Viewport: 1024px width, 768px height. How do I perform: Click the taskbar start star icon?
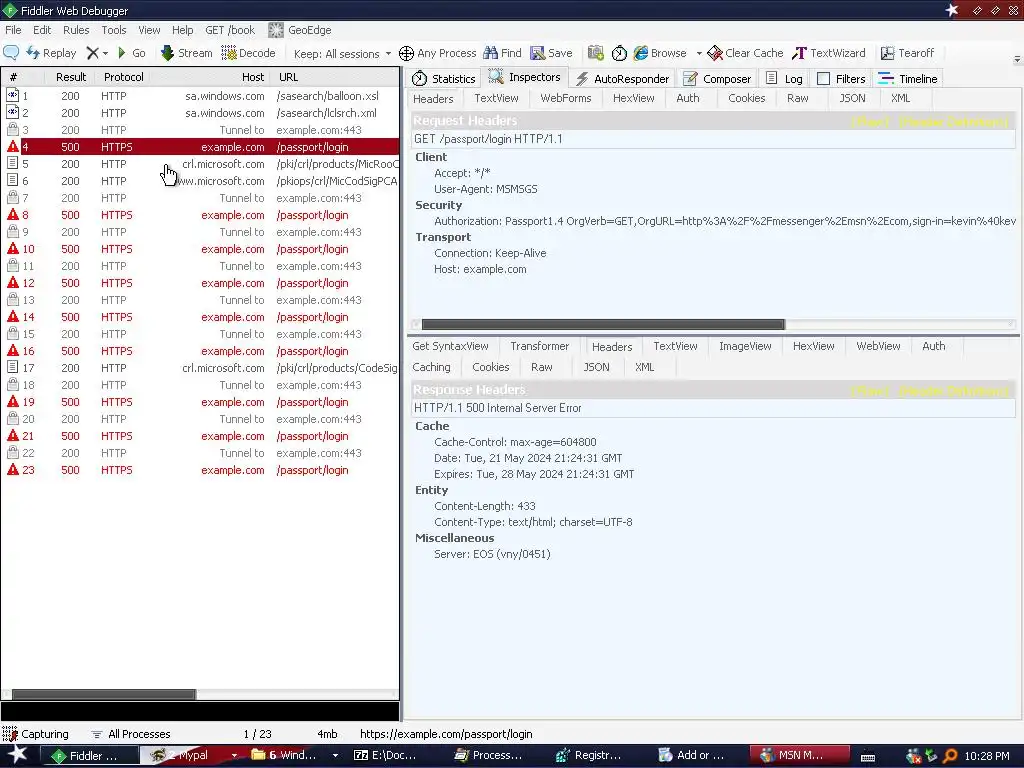coord(18,756)
